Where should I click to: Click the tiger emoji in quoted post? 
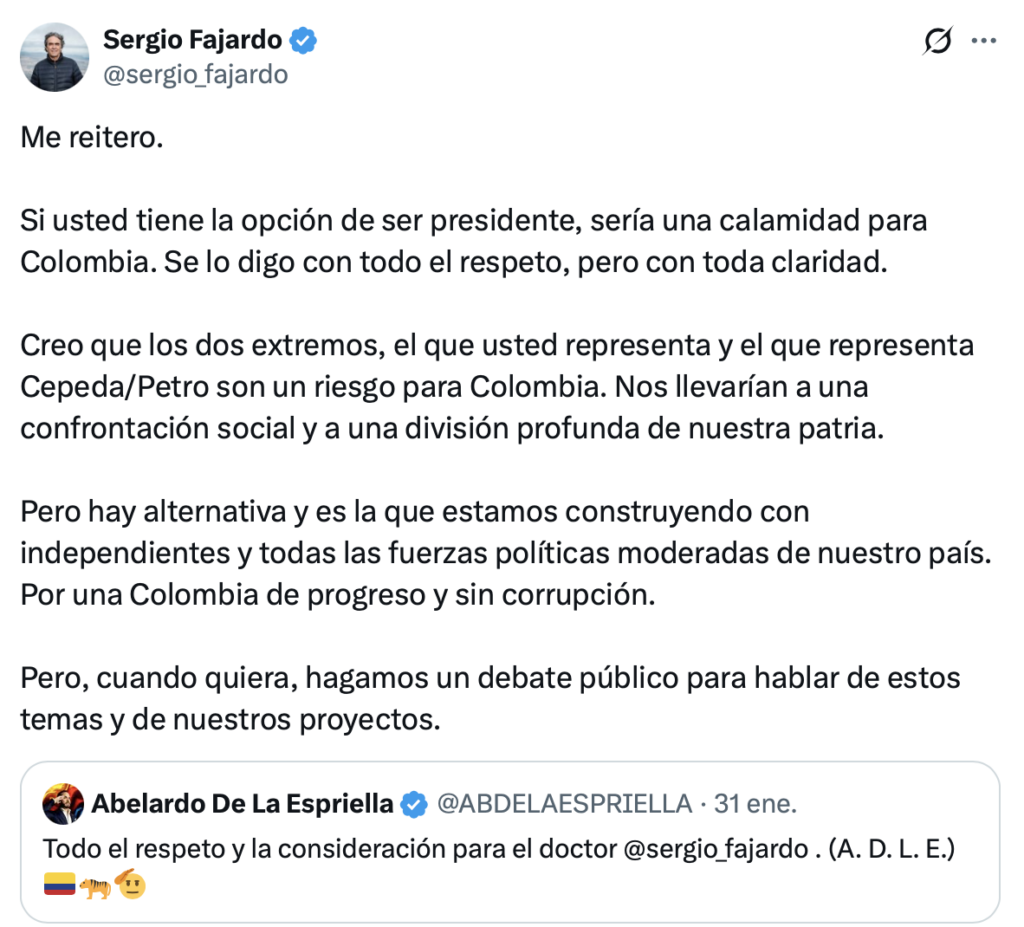[96, 886]
